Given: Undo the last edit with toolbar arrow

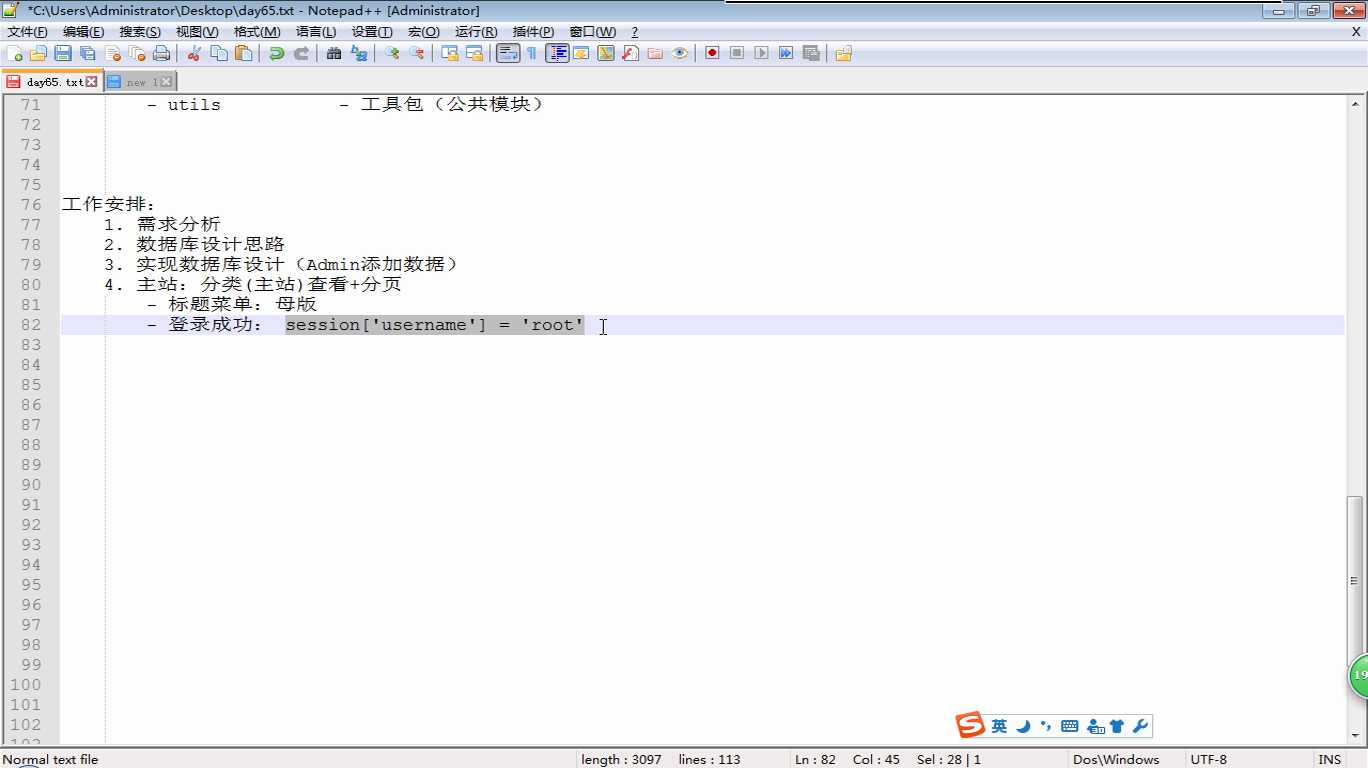Looking at the screenshot, I should click(277, 53).
